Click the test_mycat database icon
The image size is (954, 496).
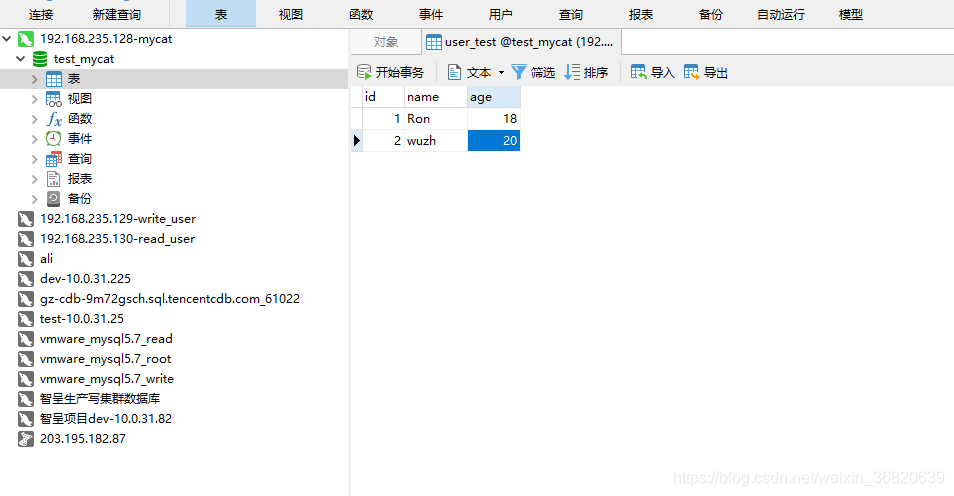pos(40,59)
